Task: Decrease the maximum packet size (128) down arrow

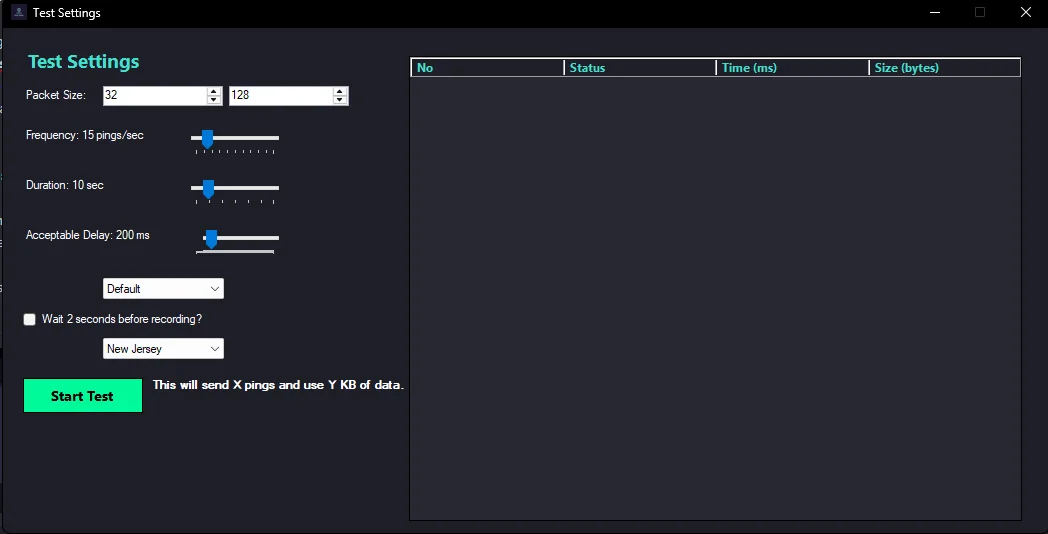Action: 340,100
